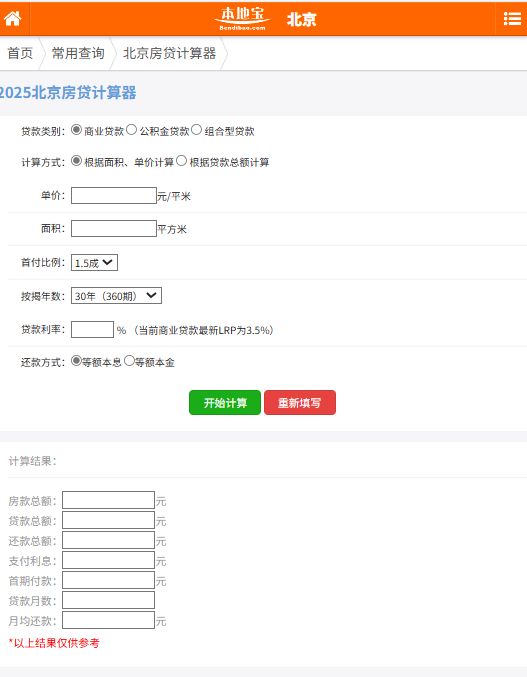Open the hamburger menu icon

click(x=512, y=19)
